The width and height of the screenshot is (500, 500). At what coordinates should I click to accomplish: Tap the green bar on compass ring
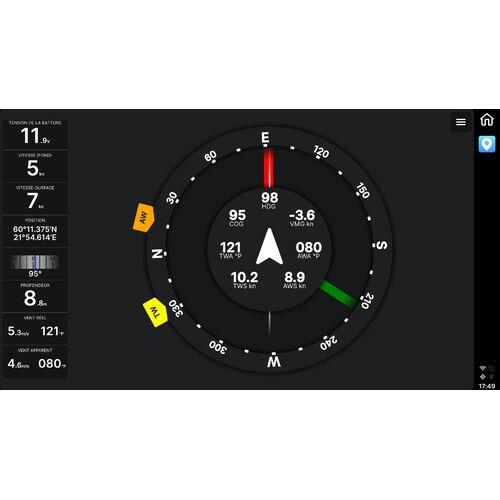click(x=338, y=294)
